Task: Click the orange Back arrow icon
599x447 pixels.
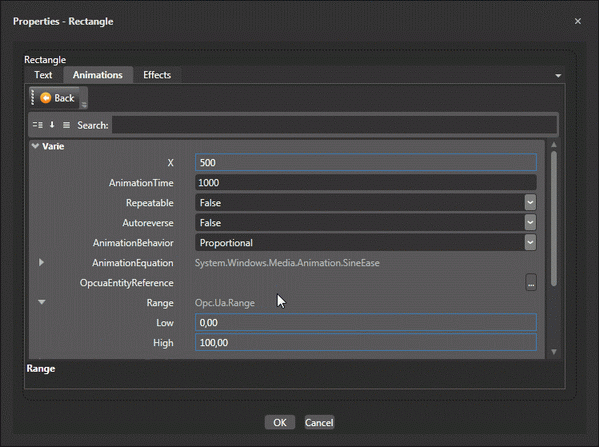Action: point(45,98)
